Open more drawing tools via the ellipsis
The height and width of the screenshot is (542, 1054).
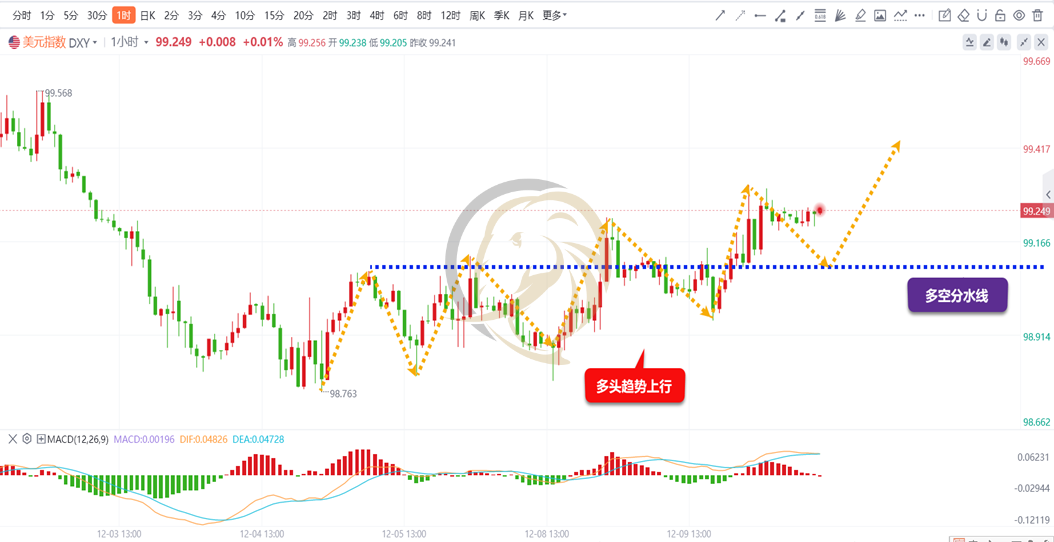pyautogui.click(x=920, y=15)
